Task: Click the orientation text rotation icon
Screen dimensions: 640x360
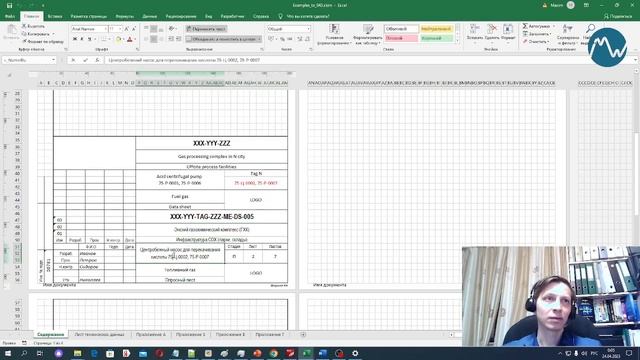Action: (x=171, y=29)
